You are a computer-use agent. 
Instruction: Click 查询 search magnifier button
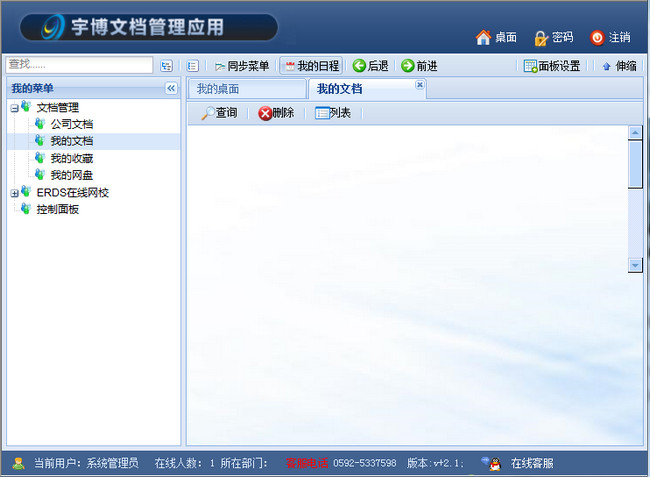point(219,113)
